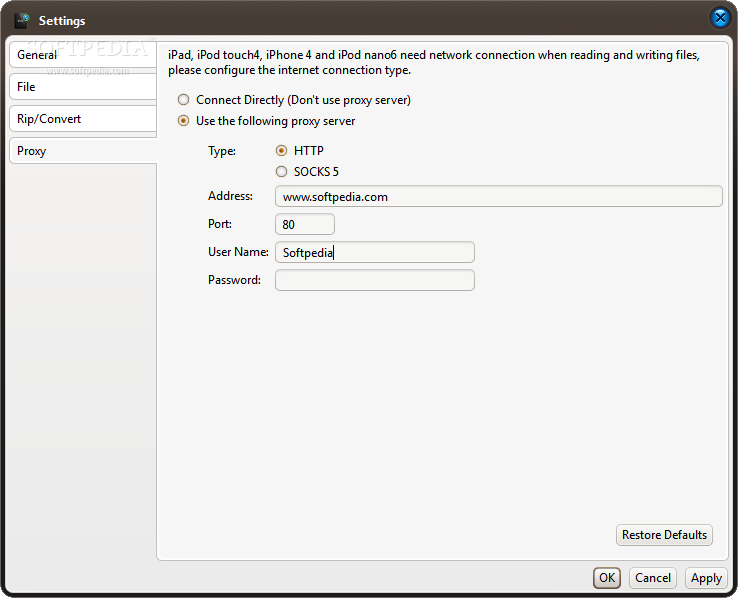Click the Port field showing 80
Image resolution: width=738 pixels, height=598 pixels.
305,224
